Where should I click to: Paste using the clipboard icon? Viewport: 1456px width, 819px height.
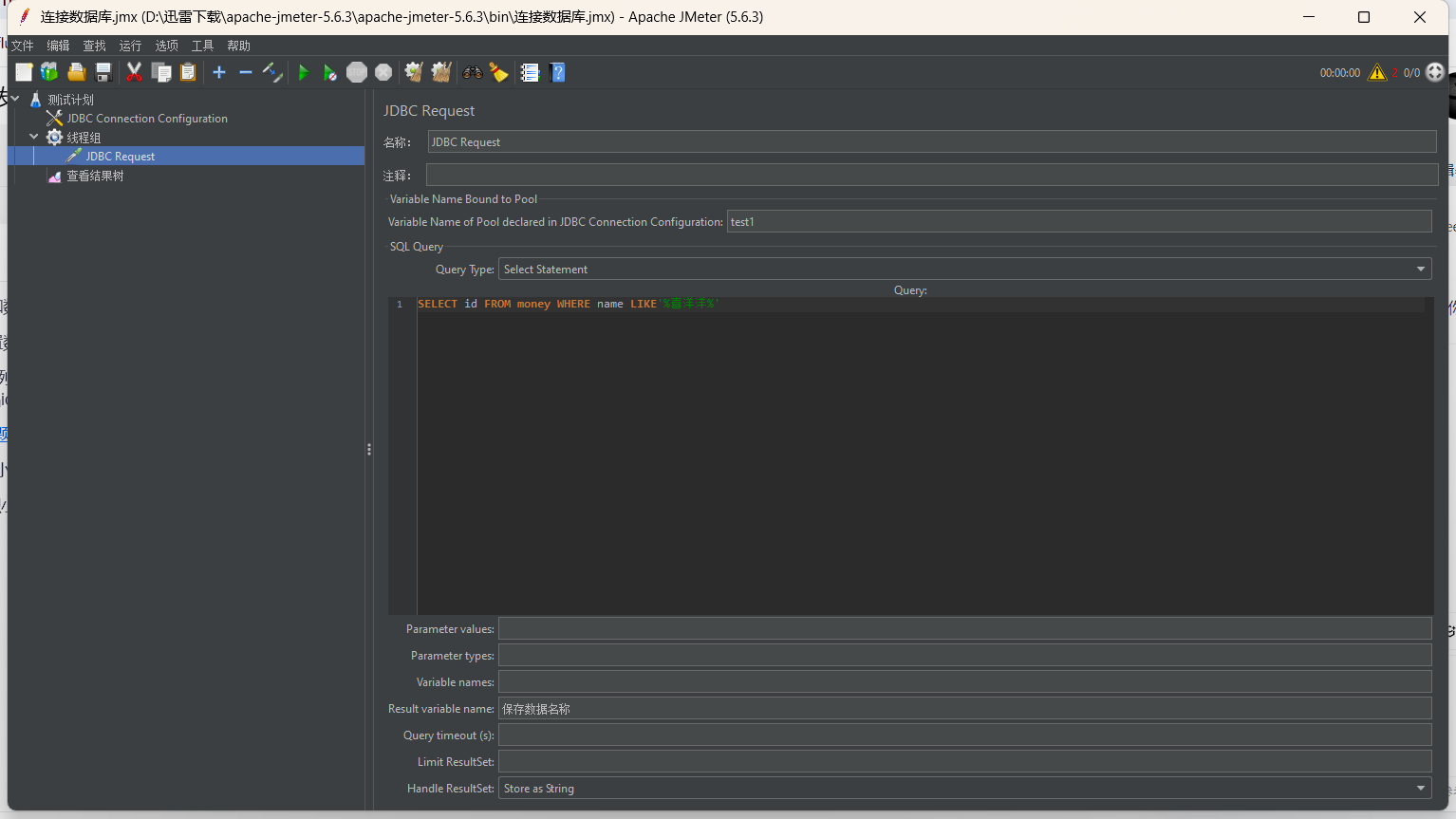[x=188, y=72]
